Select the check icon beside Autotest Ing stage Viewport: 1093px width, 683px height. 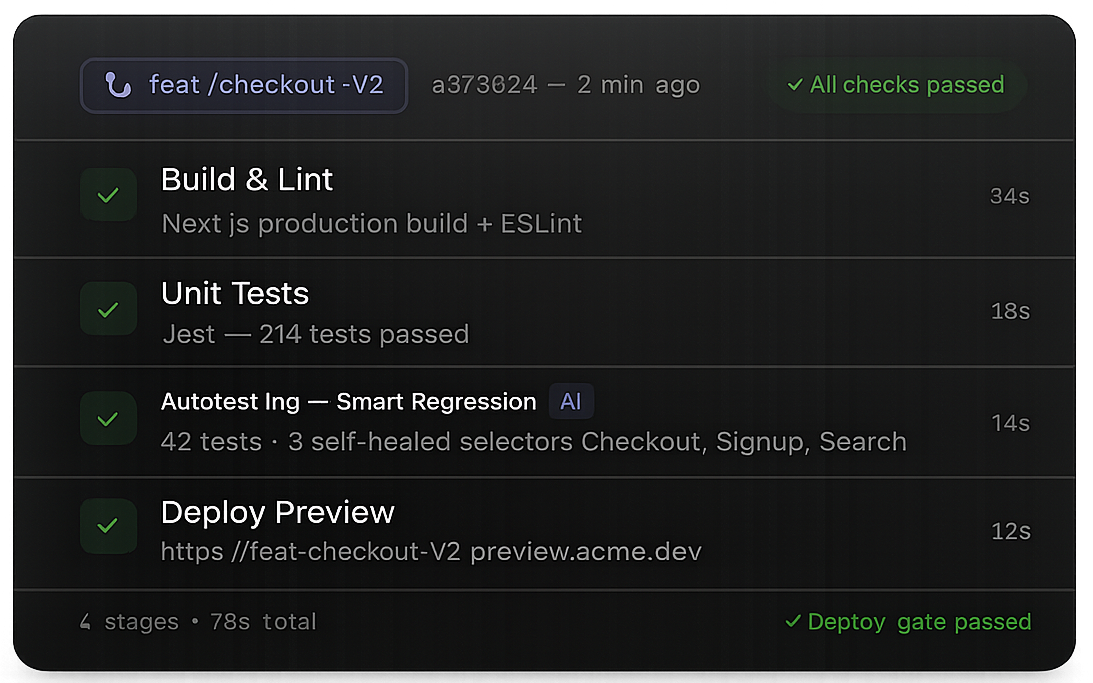108,418
